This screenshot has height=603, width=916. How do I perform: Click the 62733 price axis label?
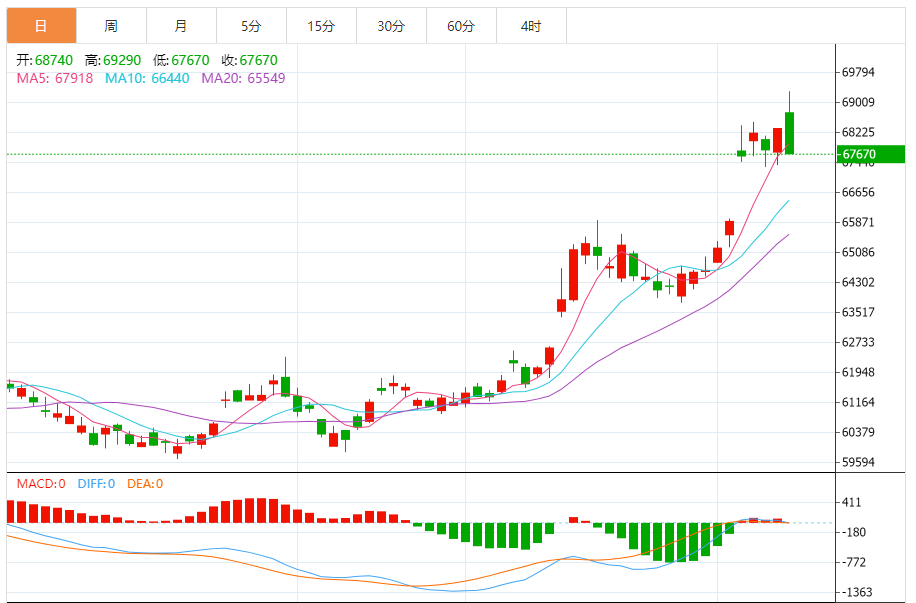tap(858, 342)
